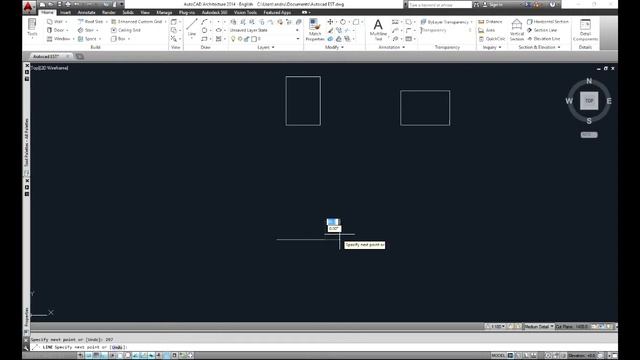This screenshot has width=640, height=360.
Task: Switch to the Featured Apps tab
Action: (277, 13)
